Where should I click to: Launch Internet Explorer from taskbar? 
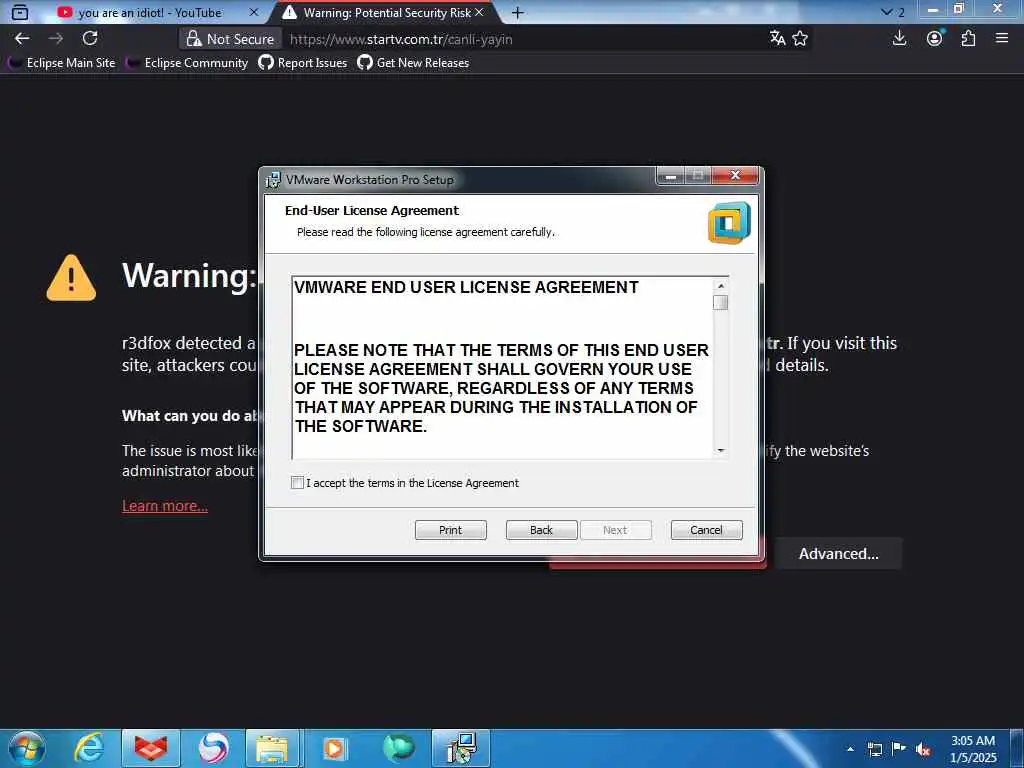[89, 748]
